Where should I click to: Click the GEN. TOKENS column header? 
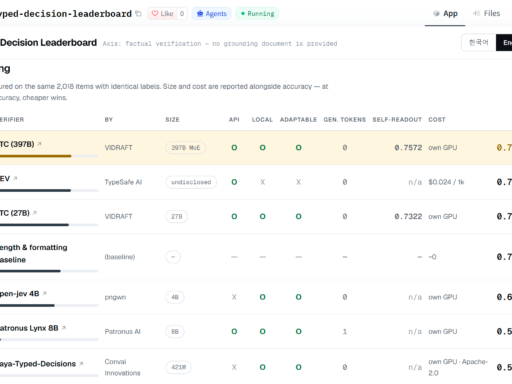(x=345, y=120)
